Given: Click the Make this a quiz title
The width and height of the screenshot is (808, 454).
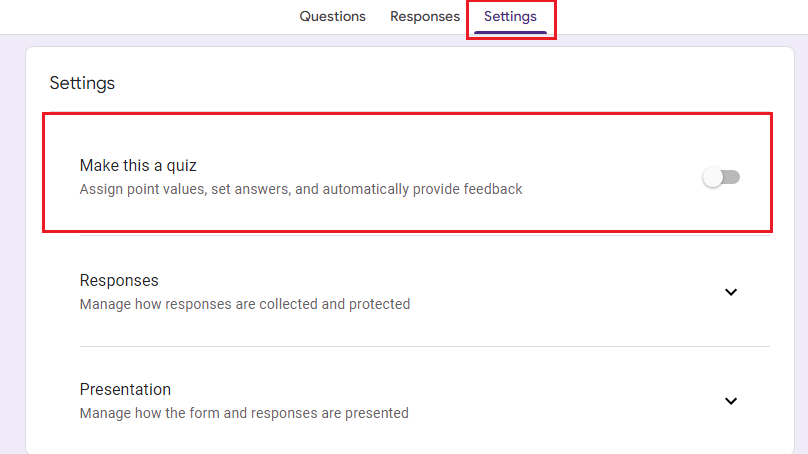Looking at the screenshot, I should coord(138,165).
